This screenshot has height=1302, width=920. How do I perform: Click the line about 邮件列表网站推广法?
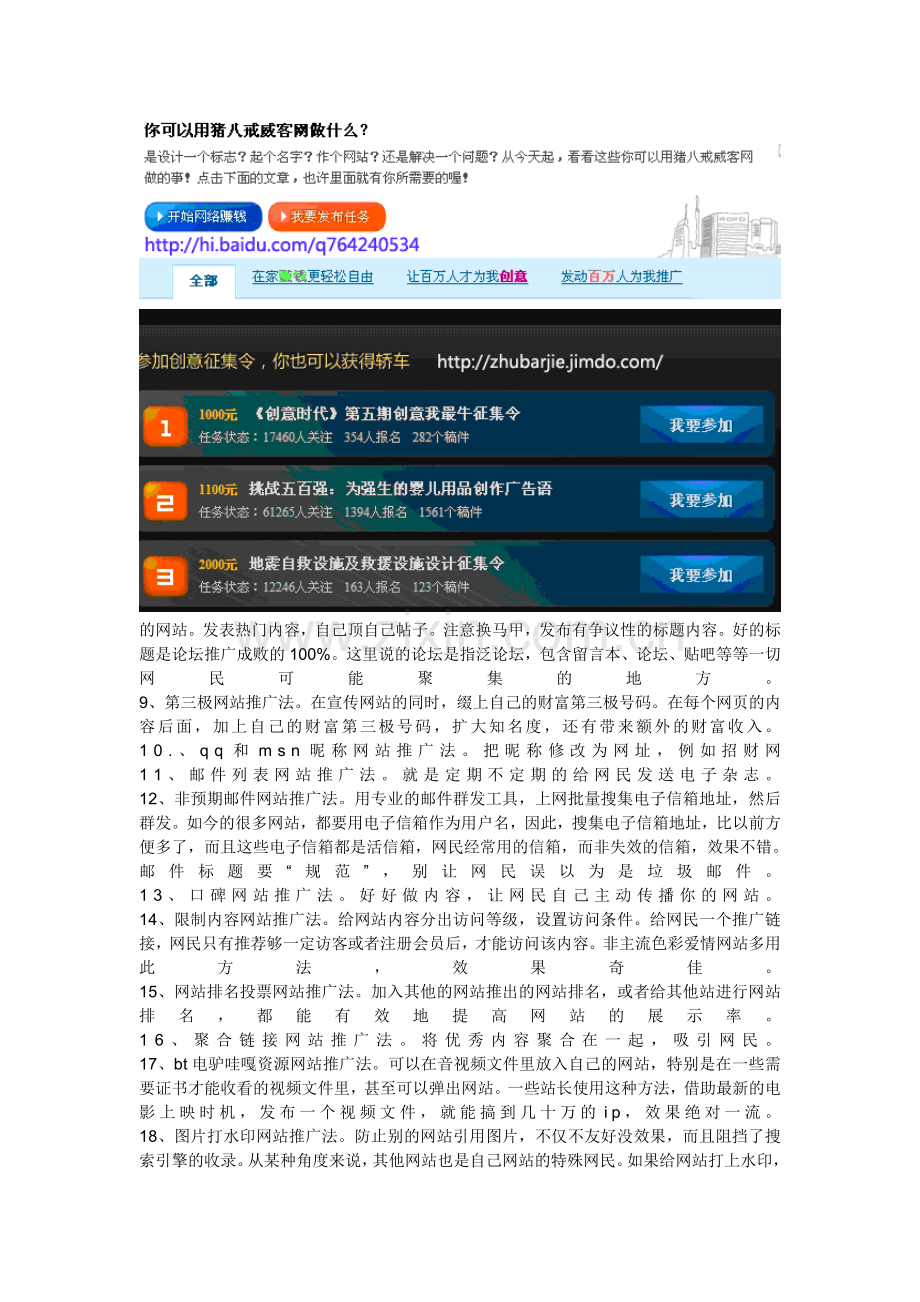[460, 773]
